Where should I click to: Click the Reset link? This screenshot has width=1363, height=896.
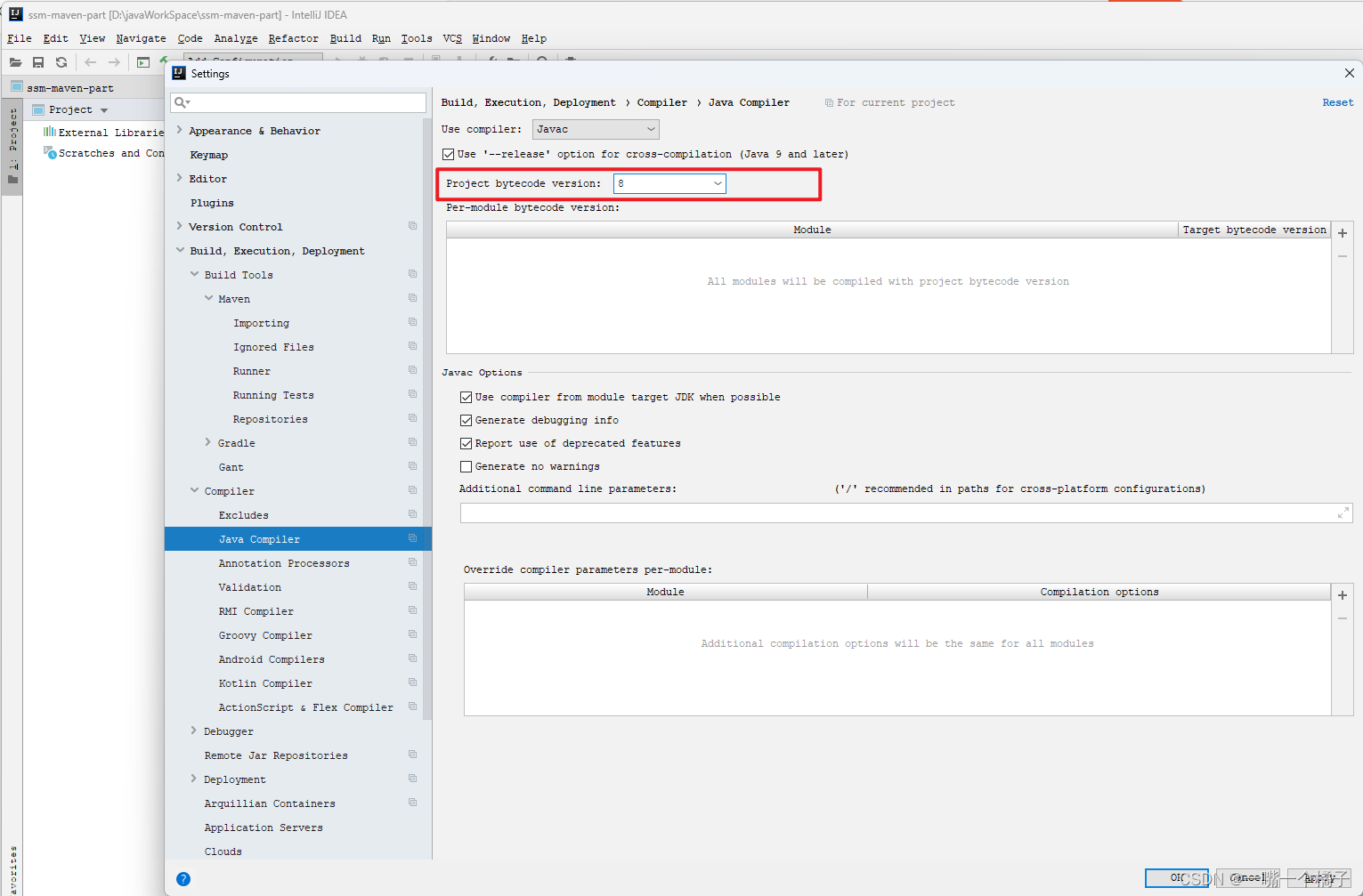[x=1338, y=102]
